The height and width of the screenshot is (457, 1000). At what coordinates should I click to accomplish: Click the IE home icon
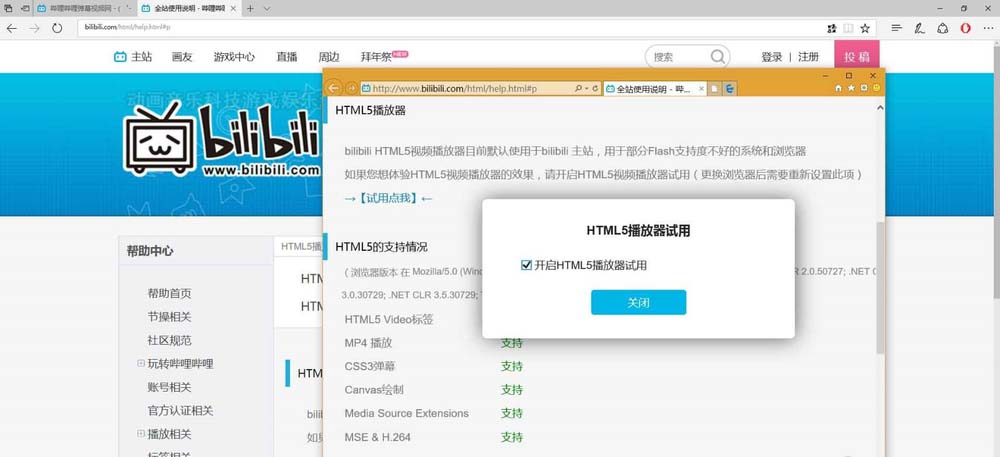point(839,88)
